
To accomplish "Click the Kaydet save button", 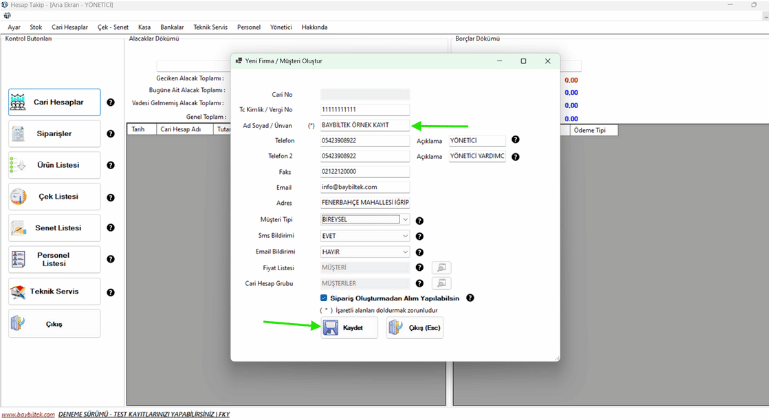I will tap(348, 328).
